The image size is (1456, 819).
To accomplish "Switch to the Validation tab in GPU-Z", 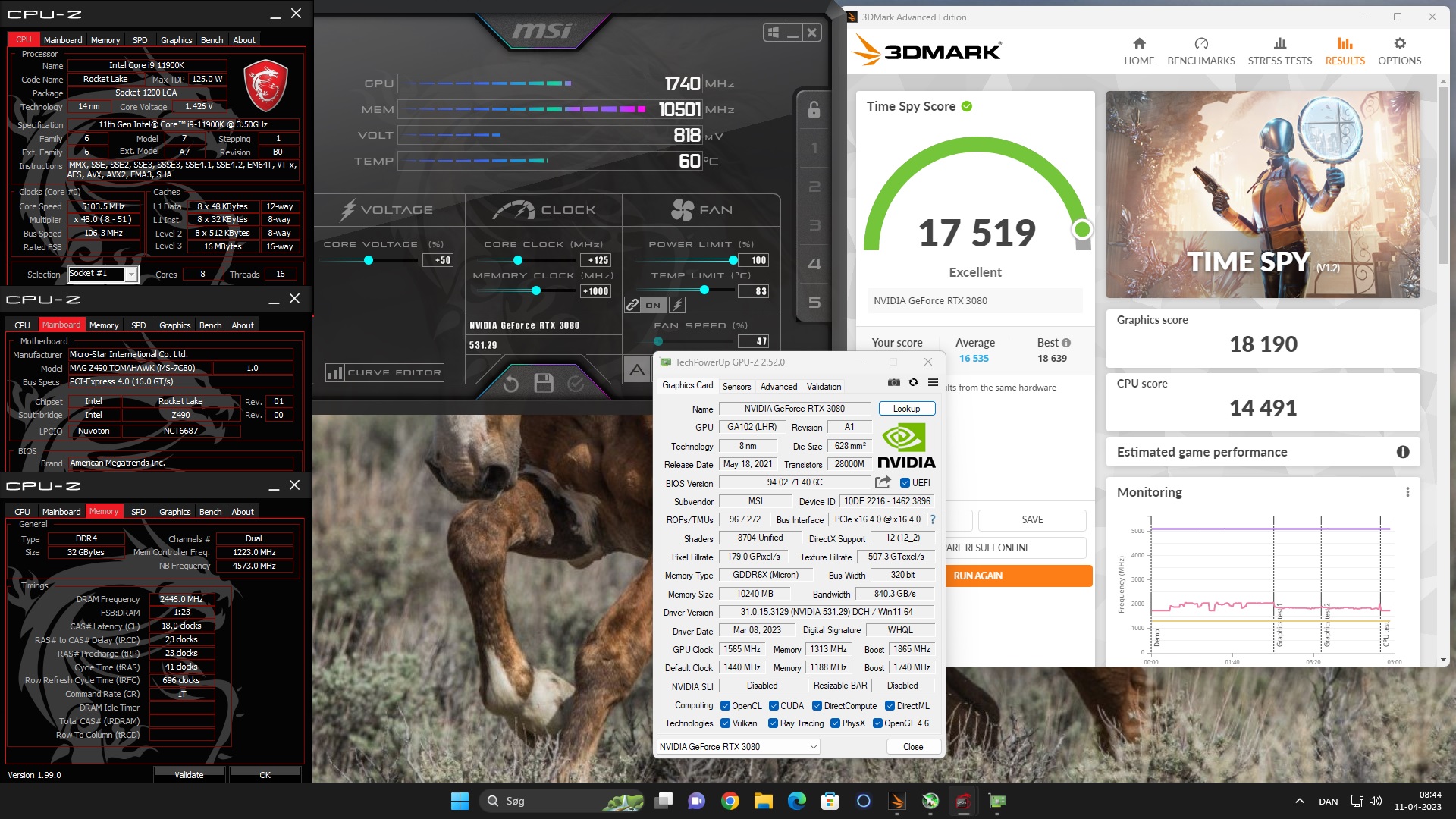I will click(824, 387).
